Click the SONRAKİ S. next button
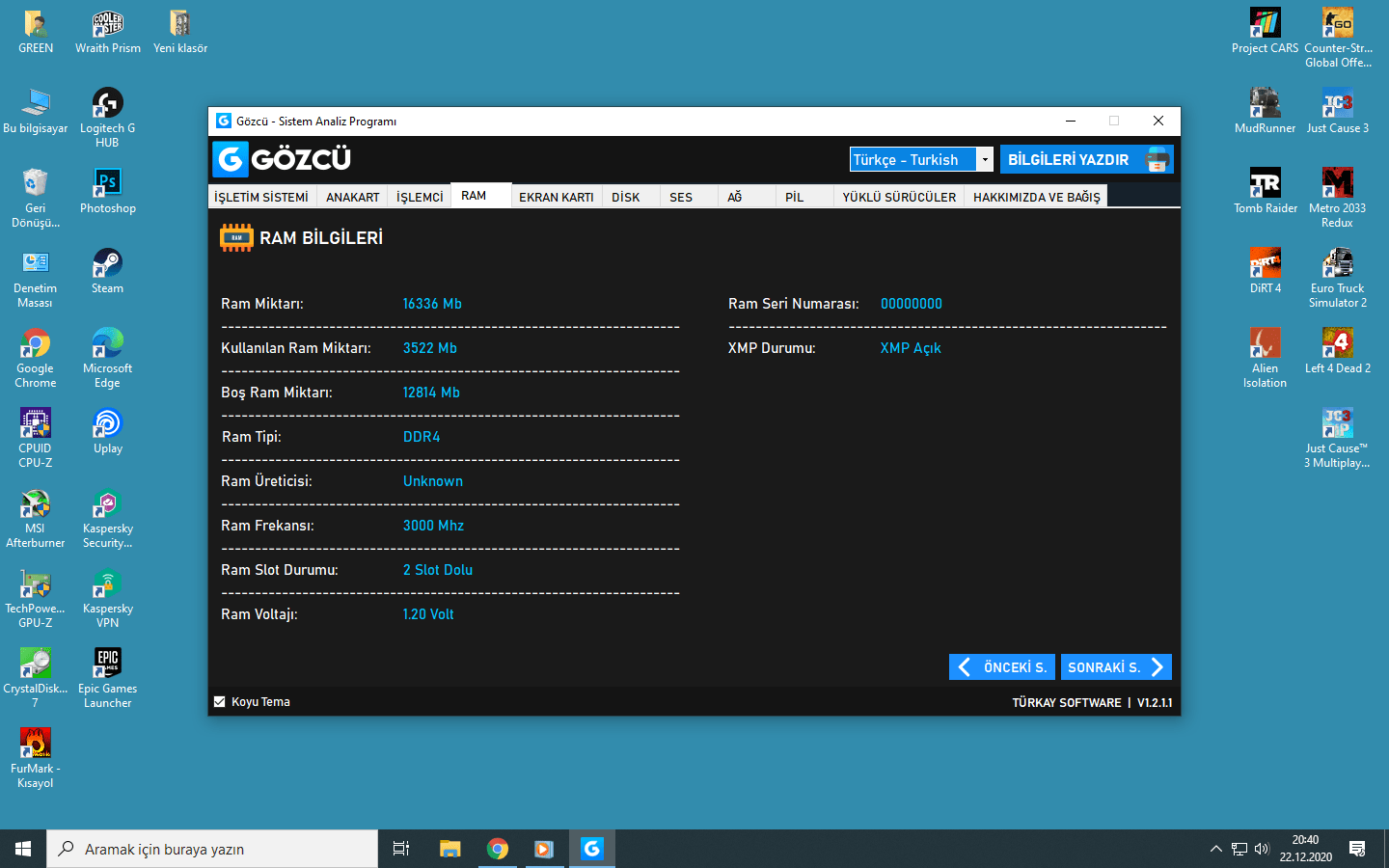The image size is (1389, 868). pos(1116,667)
